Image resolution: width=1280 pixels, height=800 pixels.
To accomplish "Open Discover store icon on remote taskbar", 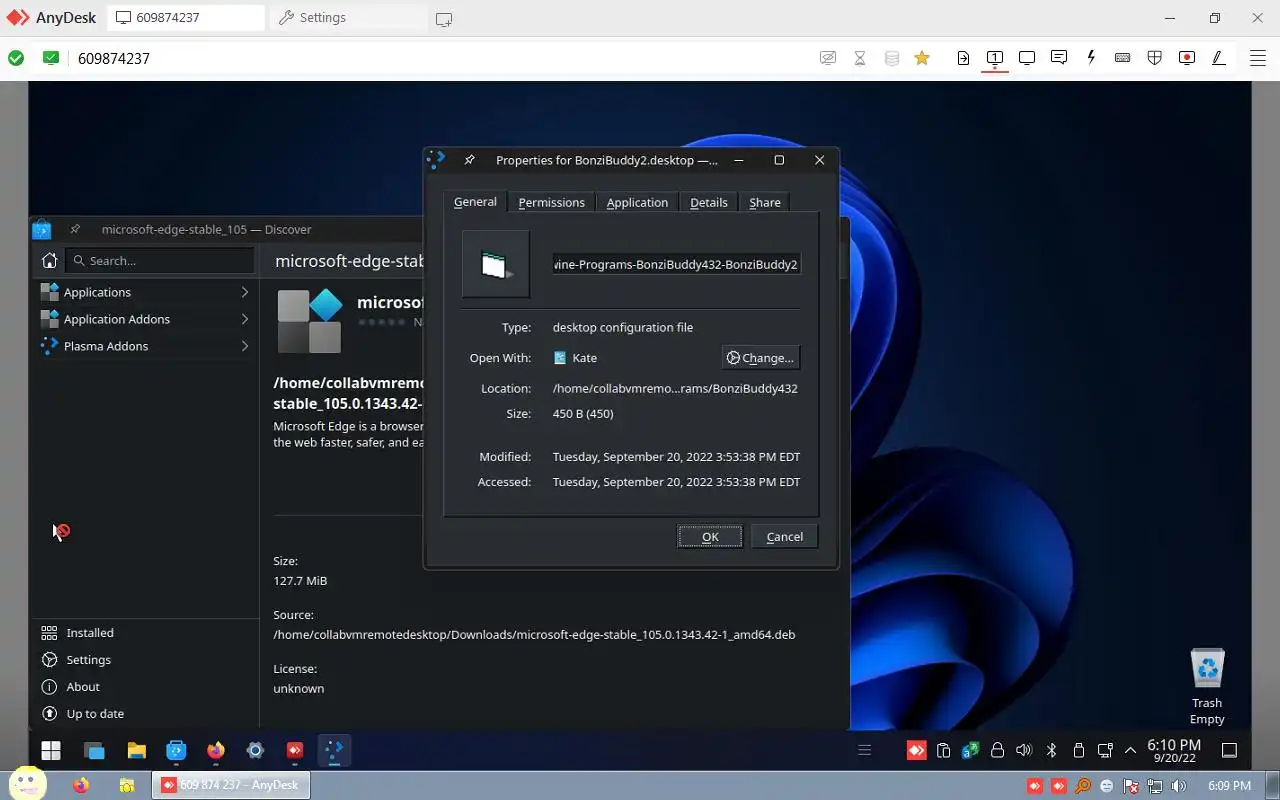I will pos(176,750).
